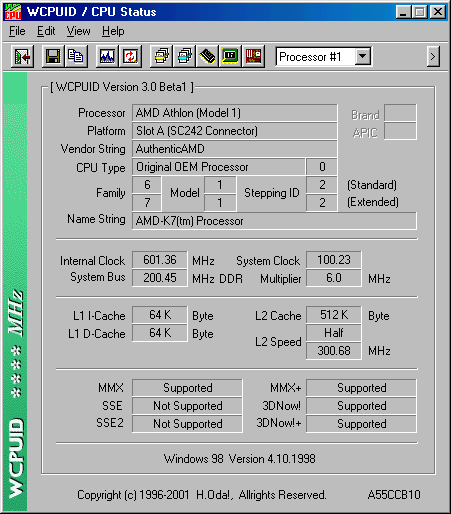The width and height of the screenshot is (451, 514).
Task: Click the red motherboard toolbar icon
Action: (253, 56)
